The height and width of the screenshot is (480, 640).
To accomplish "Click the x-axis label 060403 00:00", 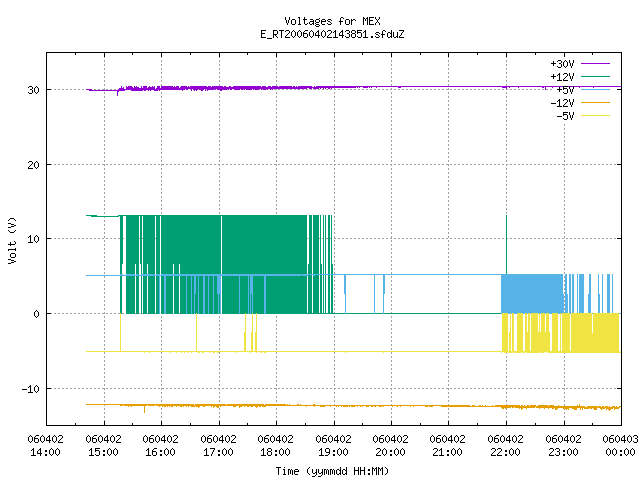I will (x=620, y=446).
